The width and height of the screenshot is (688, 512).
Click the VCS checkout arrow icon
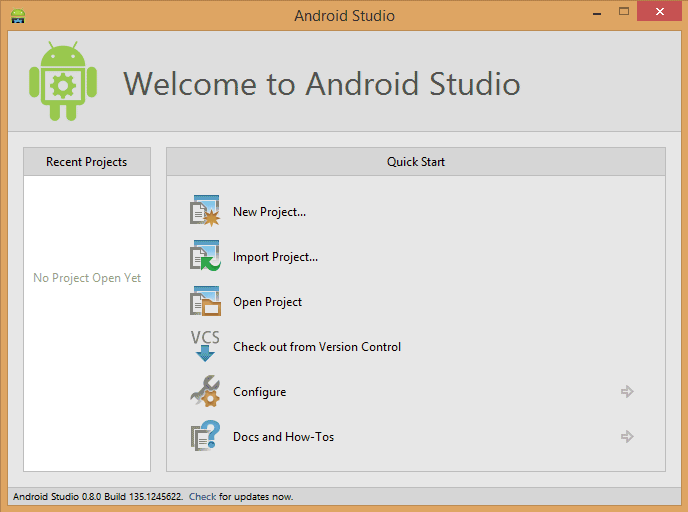pos(205,346)
